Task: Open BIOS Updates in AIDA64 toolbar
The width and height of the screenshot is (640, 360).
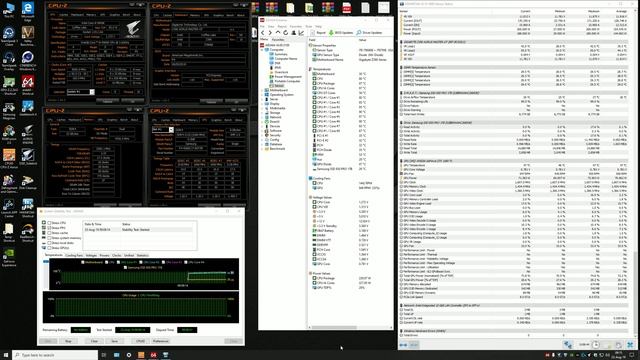Action: pyautogui.click(x=341, y=33)
